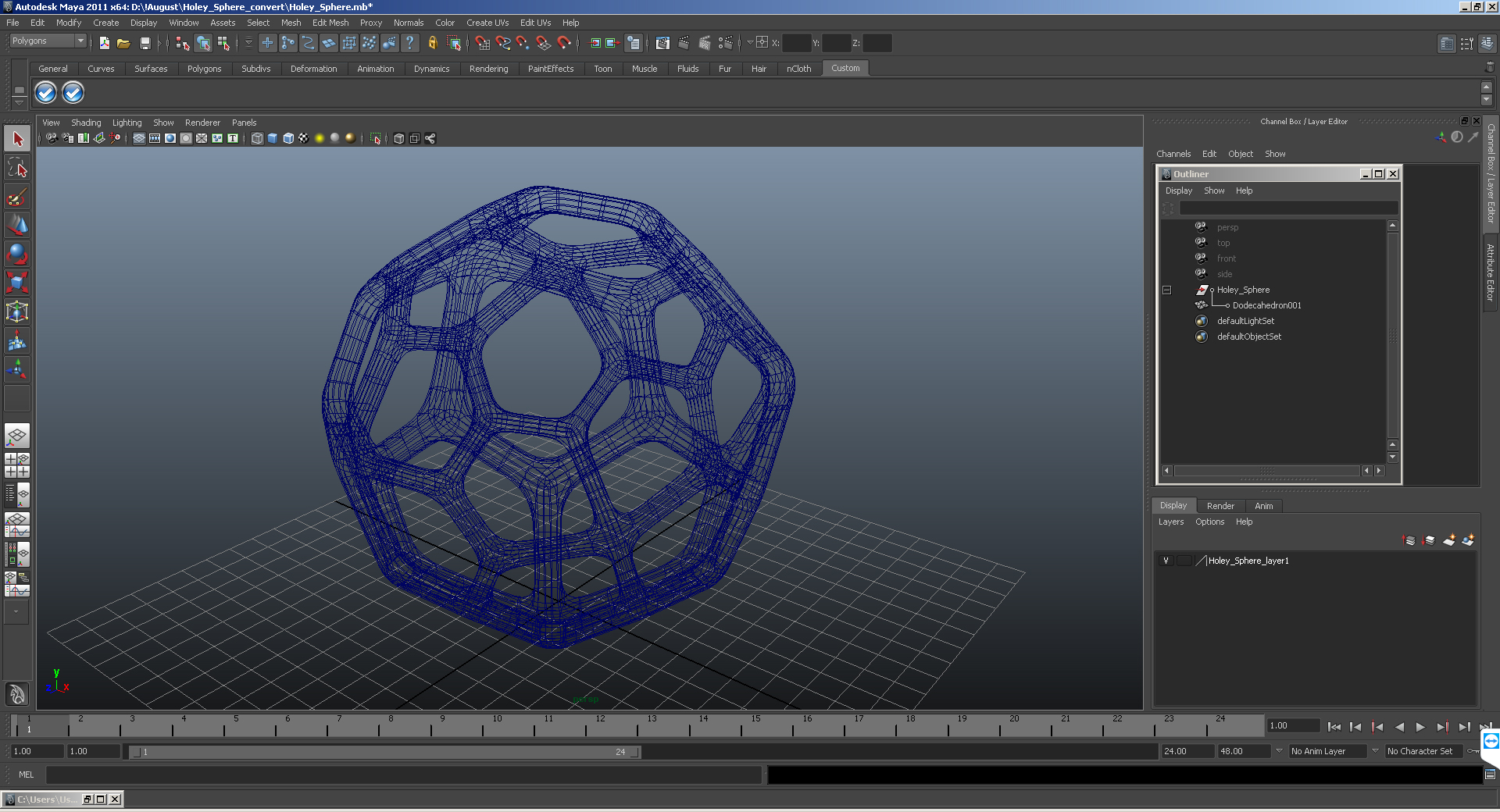Switch to Persp/Outliner layout
The width and height of the screenshot is (1500, 812).
(17, 495)
